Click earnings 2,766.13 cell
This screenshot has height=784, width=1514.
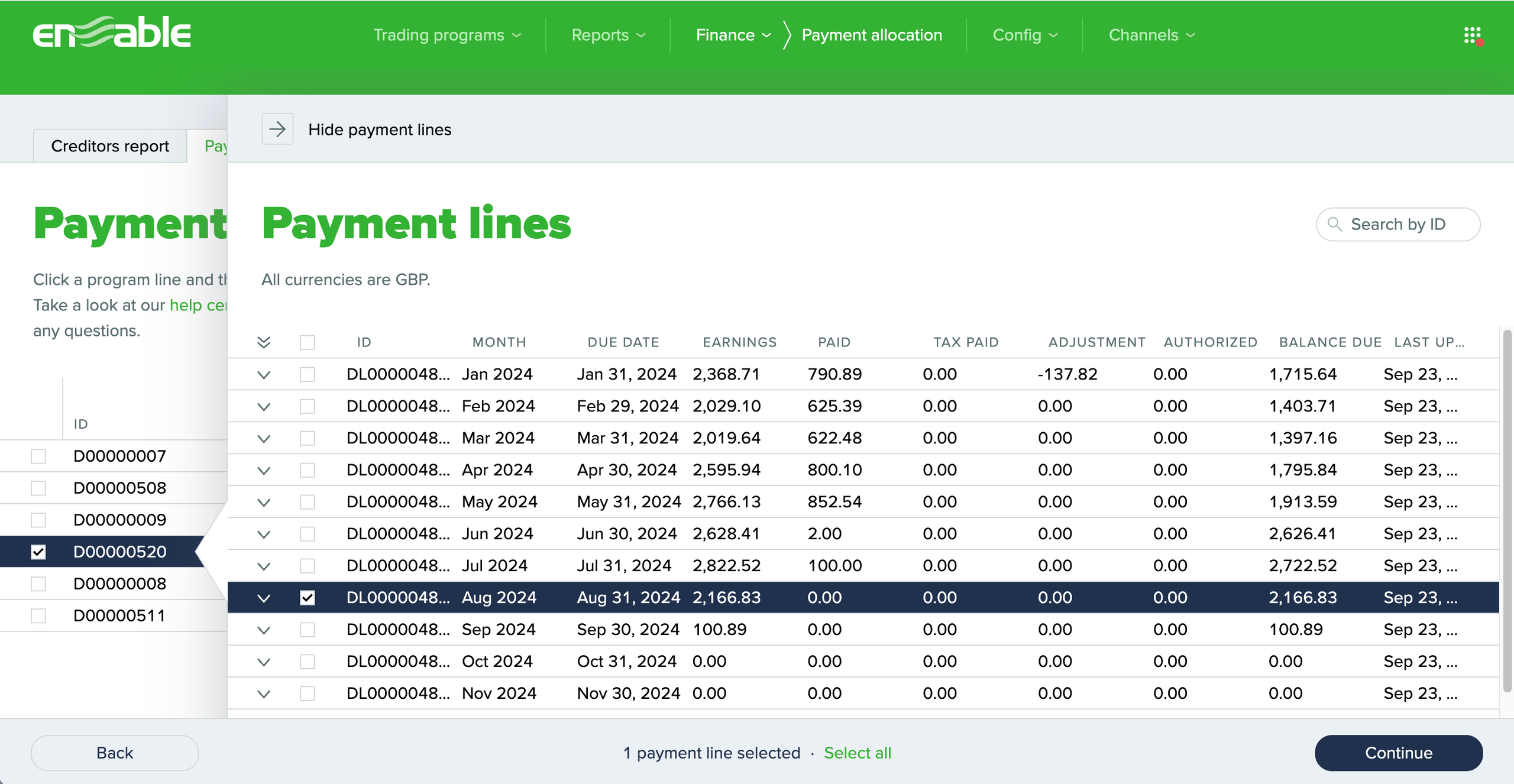coord(727,502)
